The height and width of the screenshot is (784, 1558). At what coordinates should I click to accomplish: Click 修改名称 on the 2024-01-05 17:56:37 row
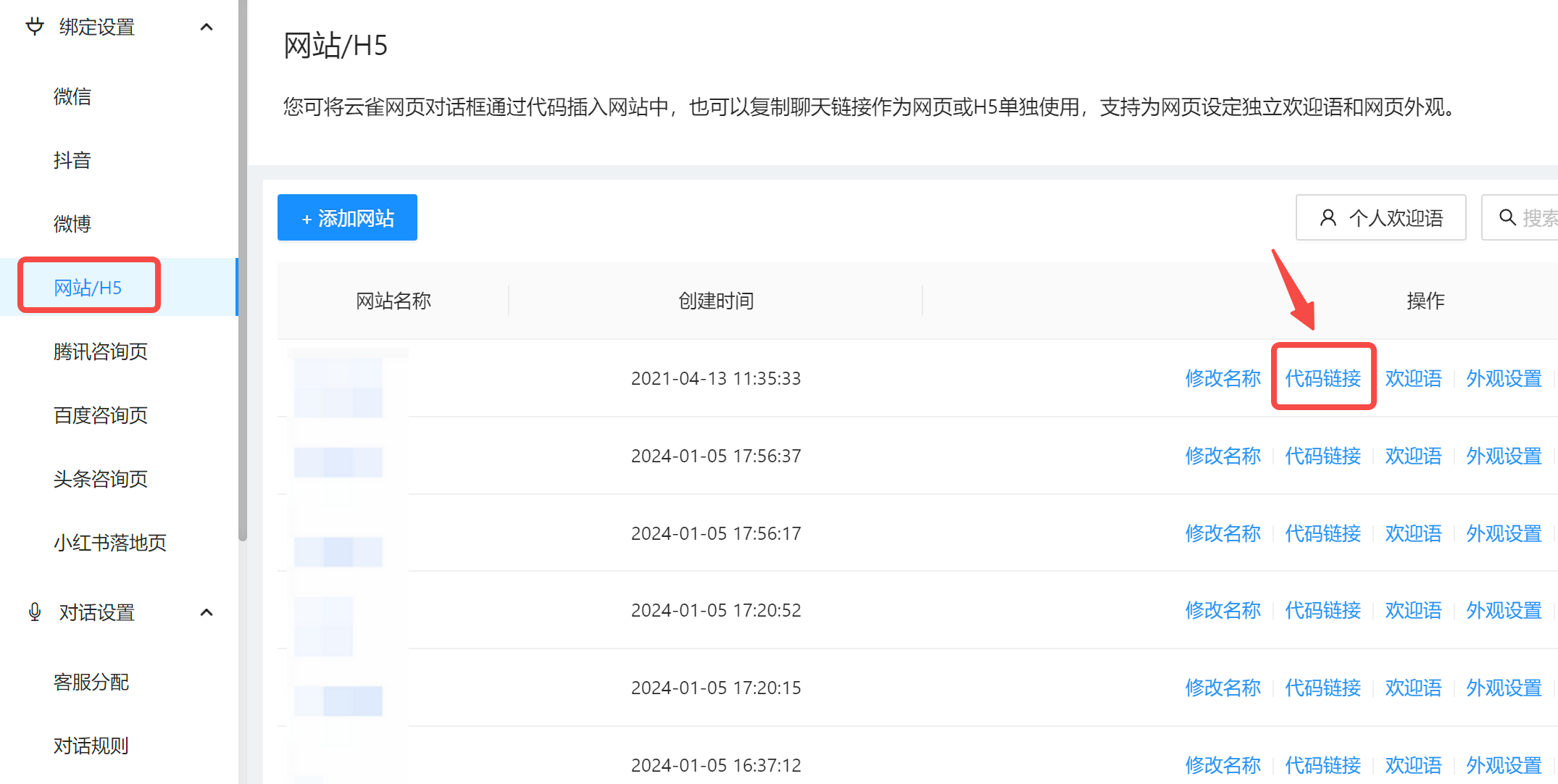pos(1222,455)
